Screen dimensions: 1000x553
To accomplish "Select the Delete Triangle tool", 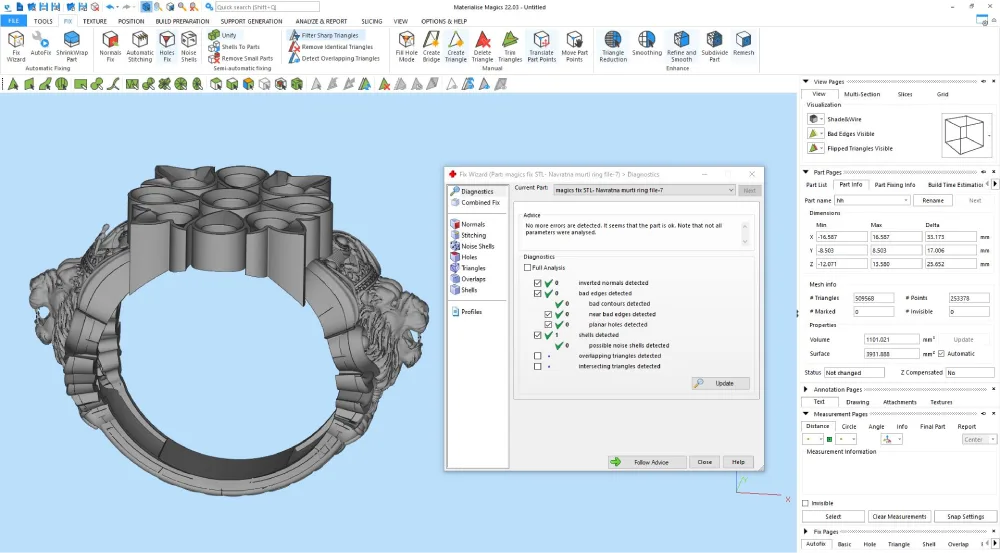I will [x=483, y=47].
